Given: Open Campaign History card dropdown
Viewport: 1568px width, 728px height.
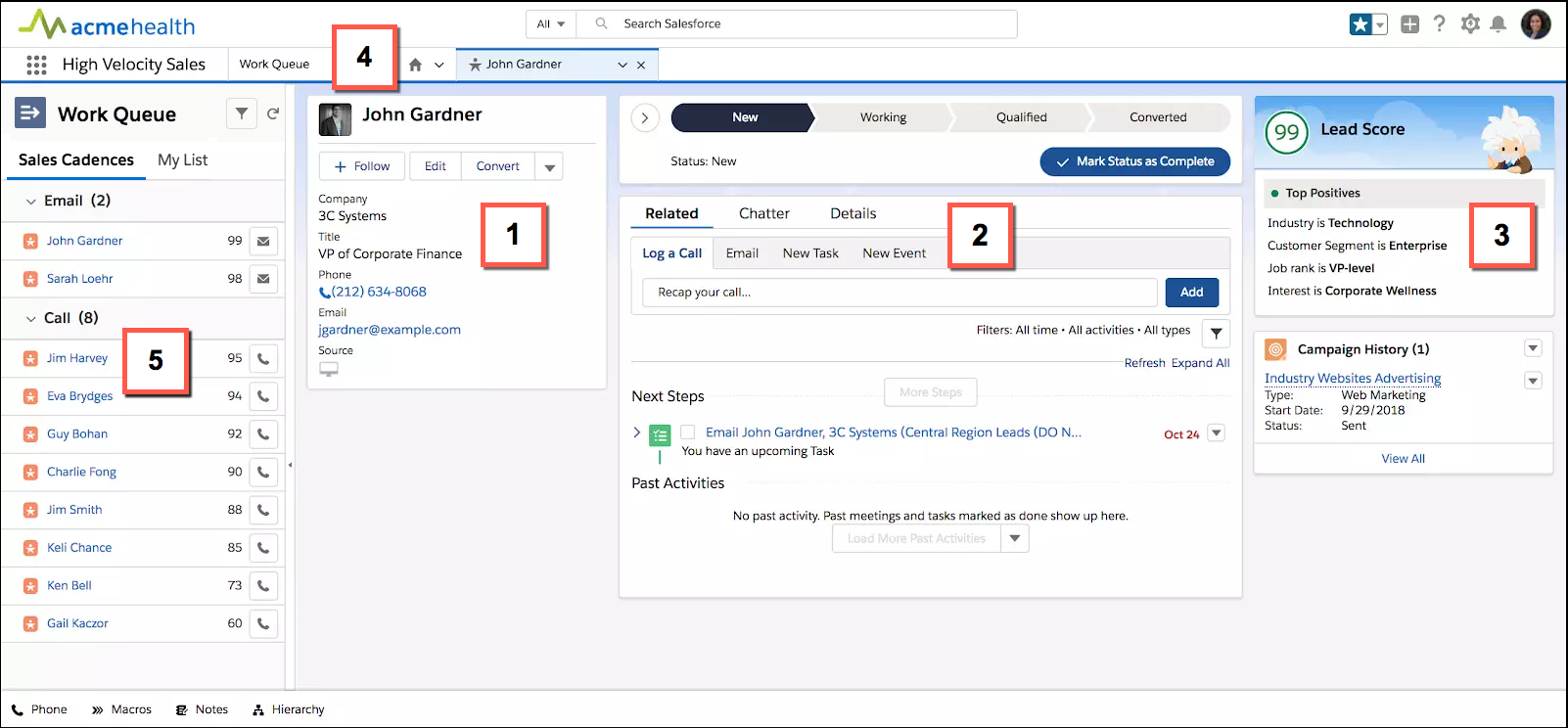Looking at the screenshot, I should [1534, 348].
